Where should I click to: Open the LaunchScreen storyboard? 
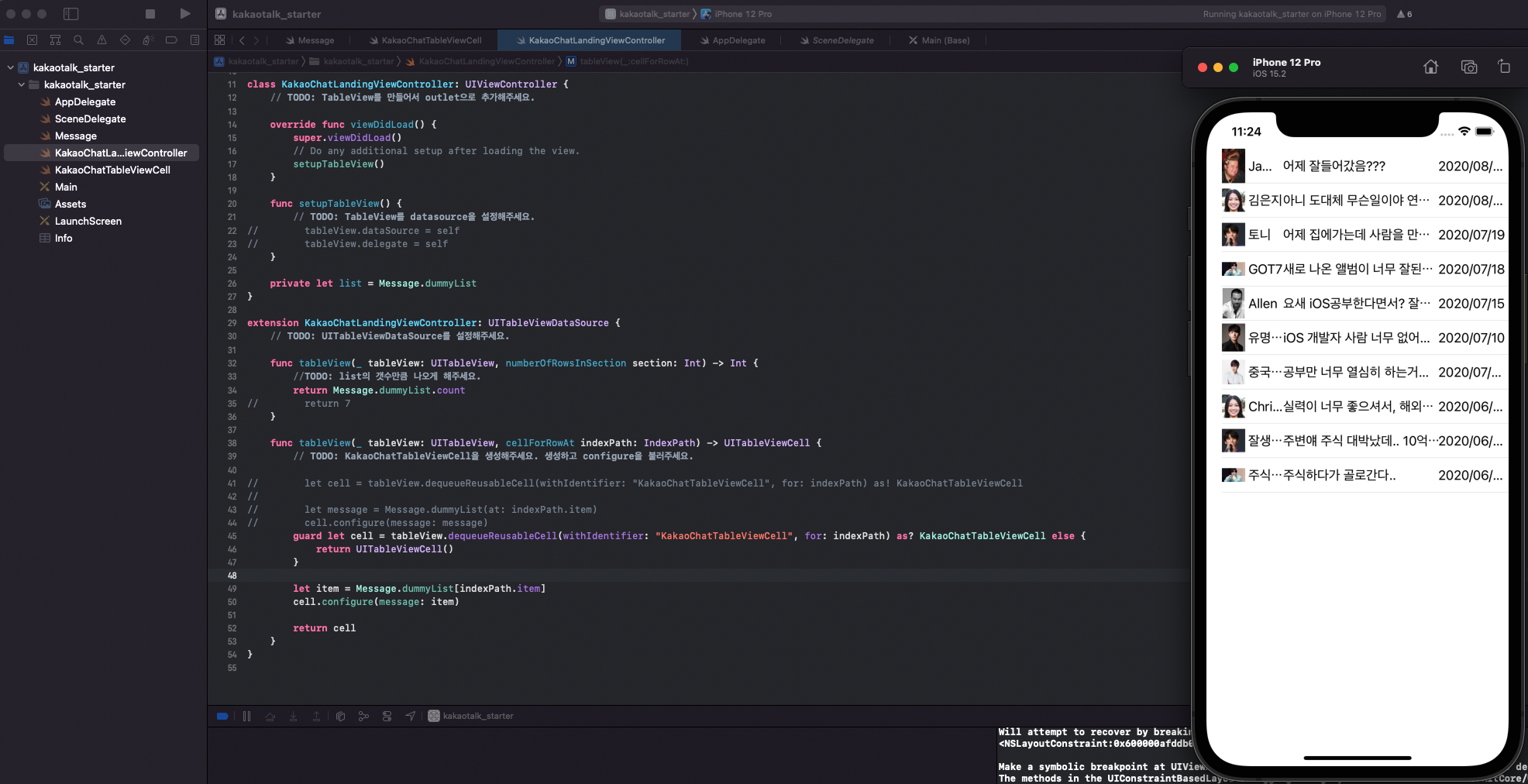pos(88,221)
